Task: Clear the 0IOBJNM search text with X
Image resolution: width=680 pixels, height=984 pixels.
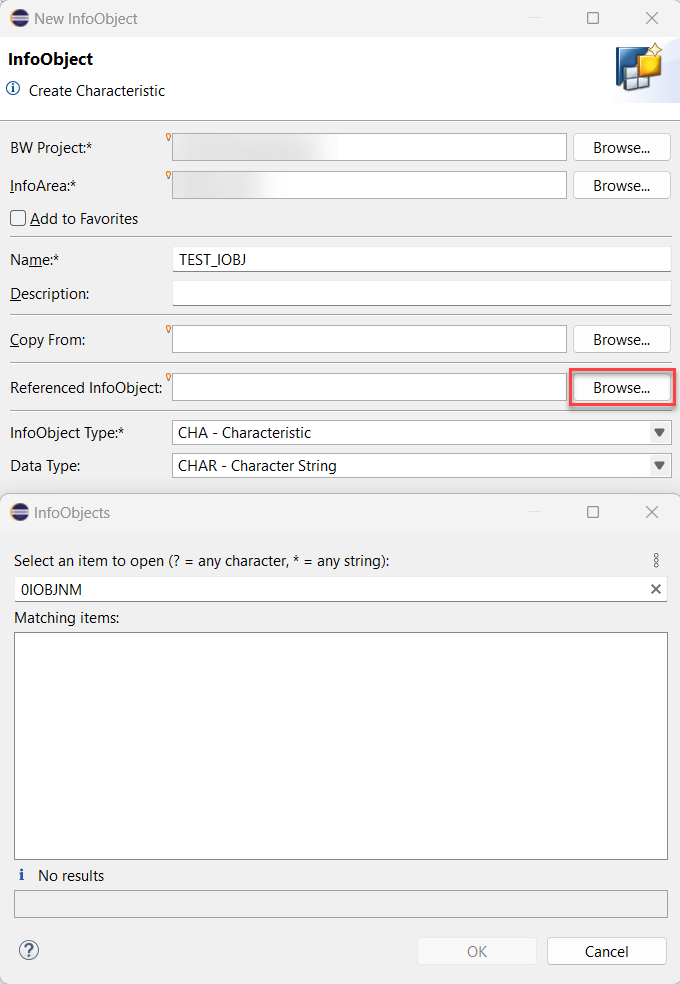Action: 656,589
